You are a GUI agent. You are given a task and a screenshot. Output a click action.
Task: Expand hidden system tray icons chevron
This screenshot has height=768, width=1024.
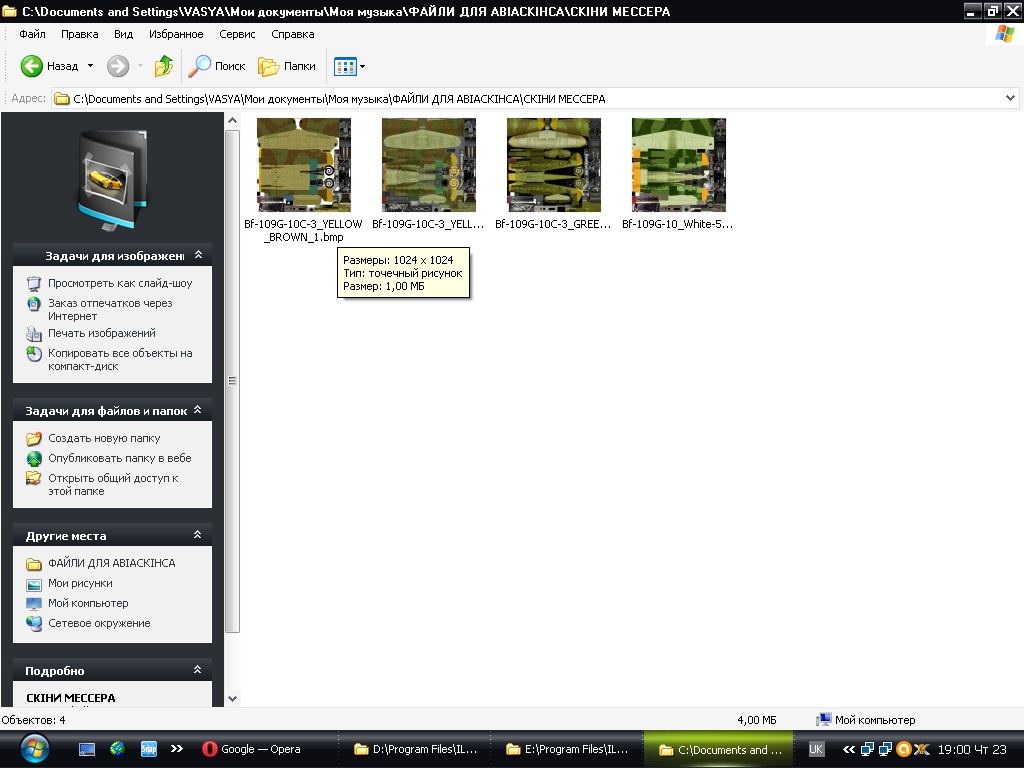(848, 749)
